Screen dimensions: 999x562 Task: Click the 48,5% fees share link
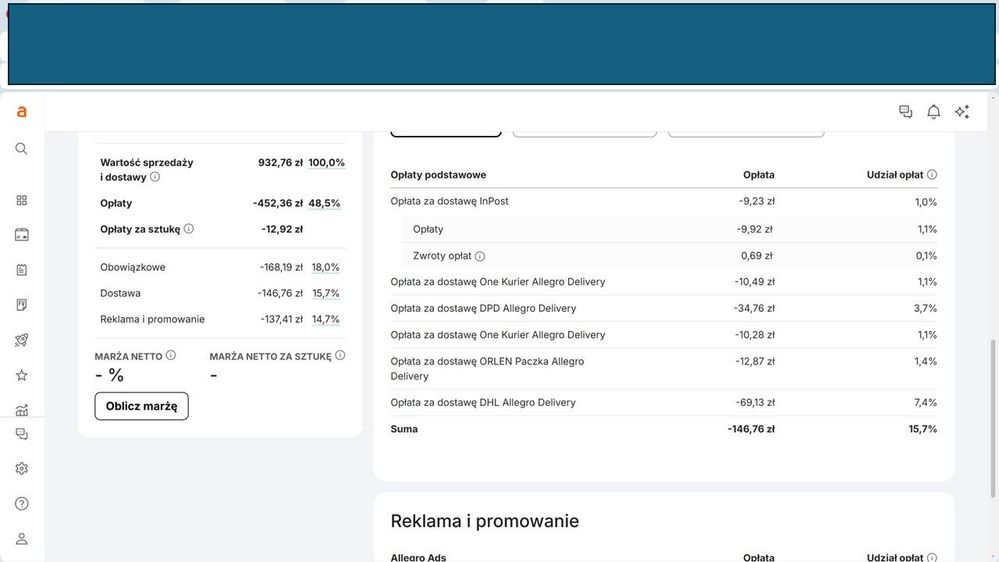coord(324,203)
